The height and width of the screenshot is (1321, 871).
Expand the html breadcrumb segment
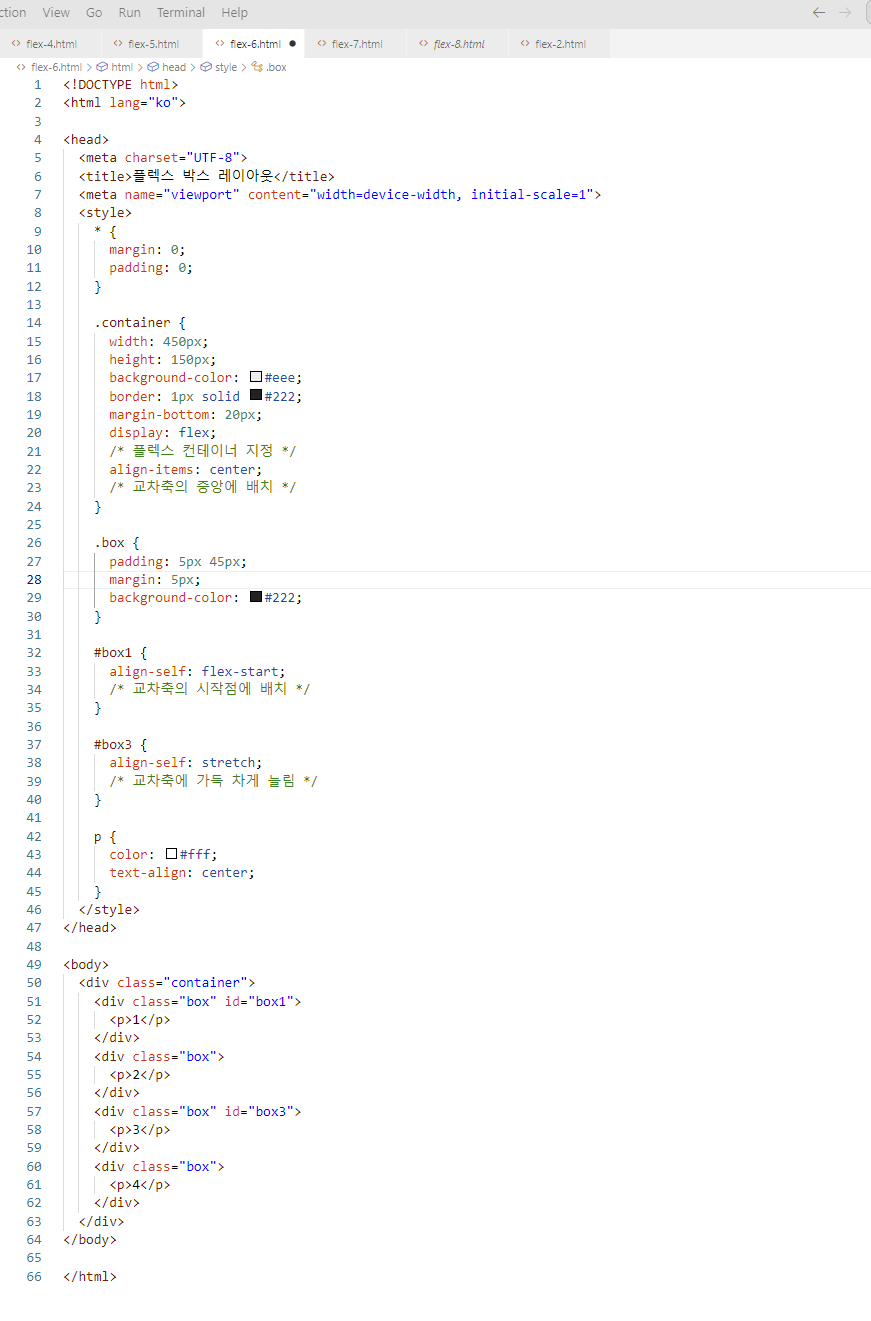point(121,67)
